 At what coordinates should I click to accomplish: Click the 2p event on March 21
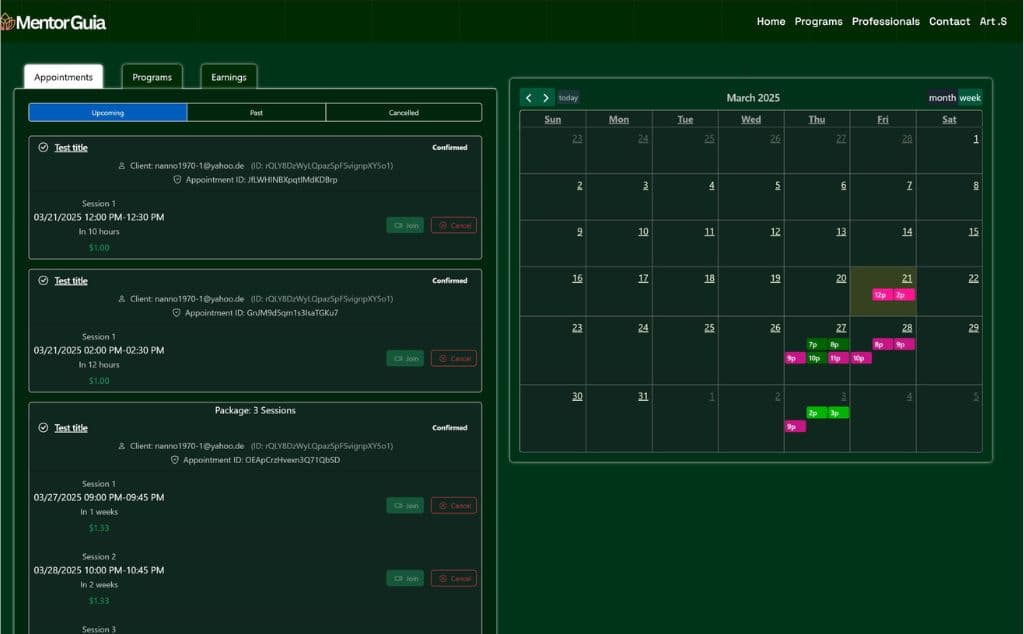904,295
